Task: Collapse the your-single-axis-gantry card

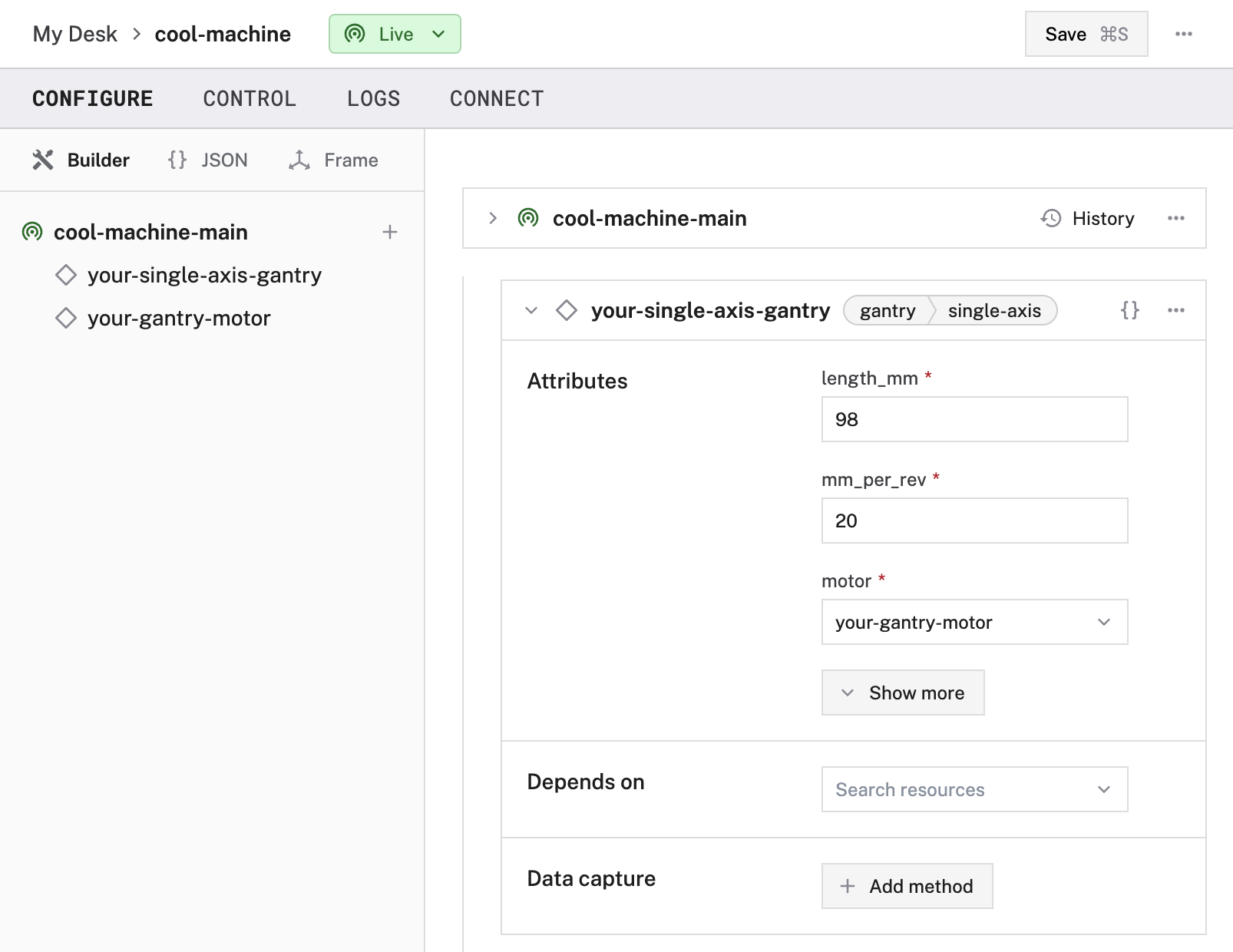Action: pyautogui.click(x=531, y=310)
